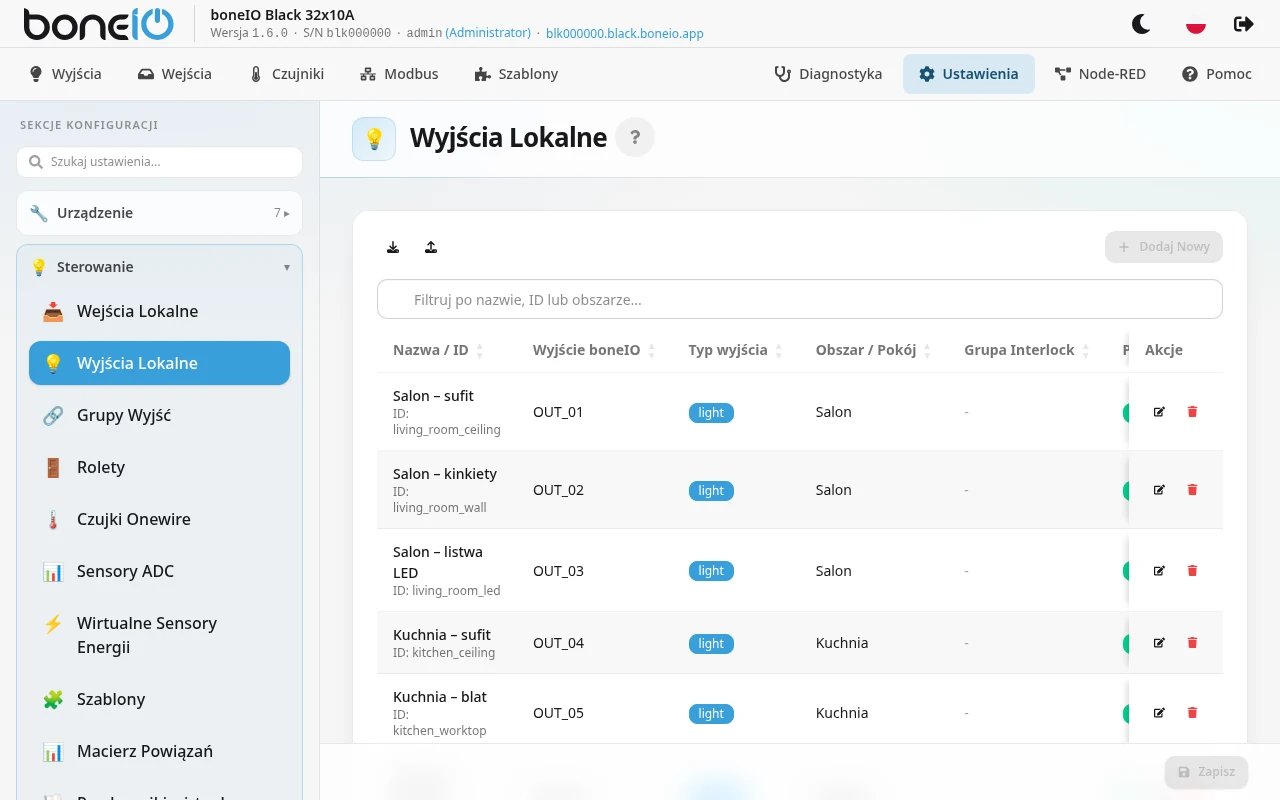
Task: Click the upload/import config icon
Action: (x=431, y=247)
